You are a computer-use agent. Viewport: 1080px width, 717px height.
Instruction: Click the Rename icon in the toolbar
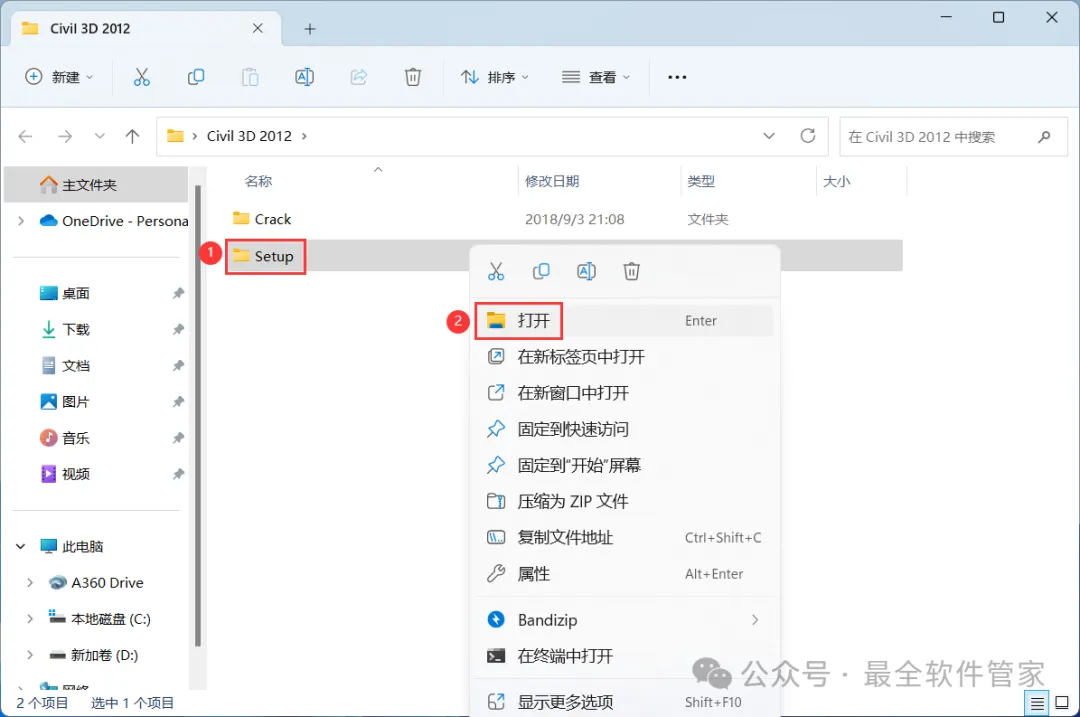click(304, 77)
